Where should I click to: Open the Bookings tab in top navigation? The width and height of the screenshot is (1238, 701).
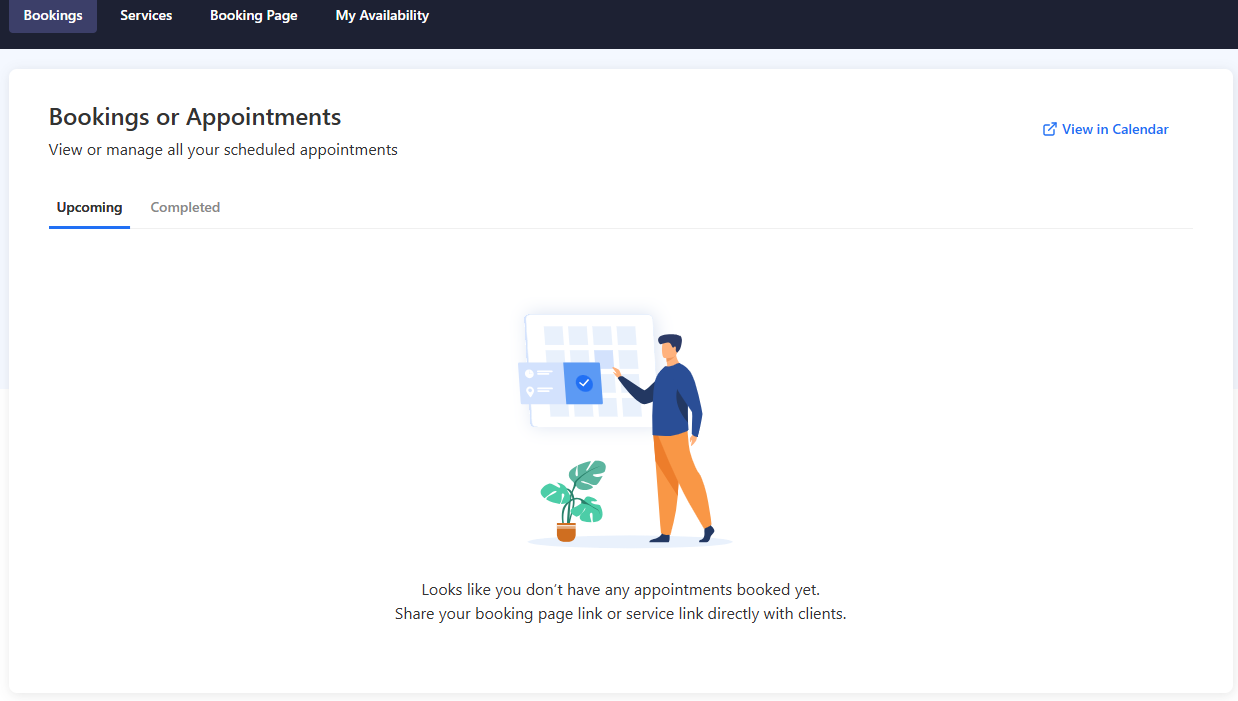point(53,16)
